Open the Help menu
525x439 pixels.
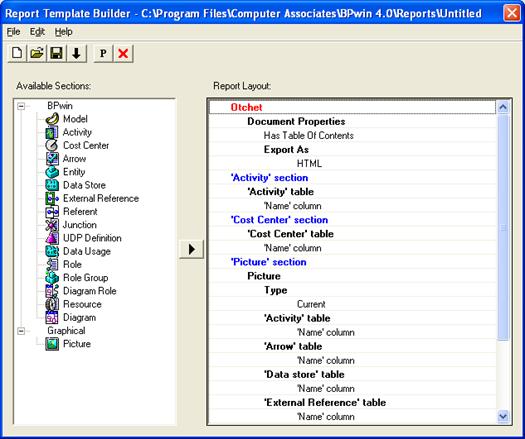pos(63,32)
